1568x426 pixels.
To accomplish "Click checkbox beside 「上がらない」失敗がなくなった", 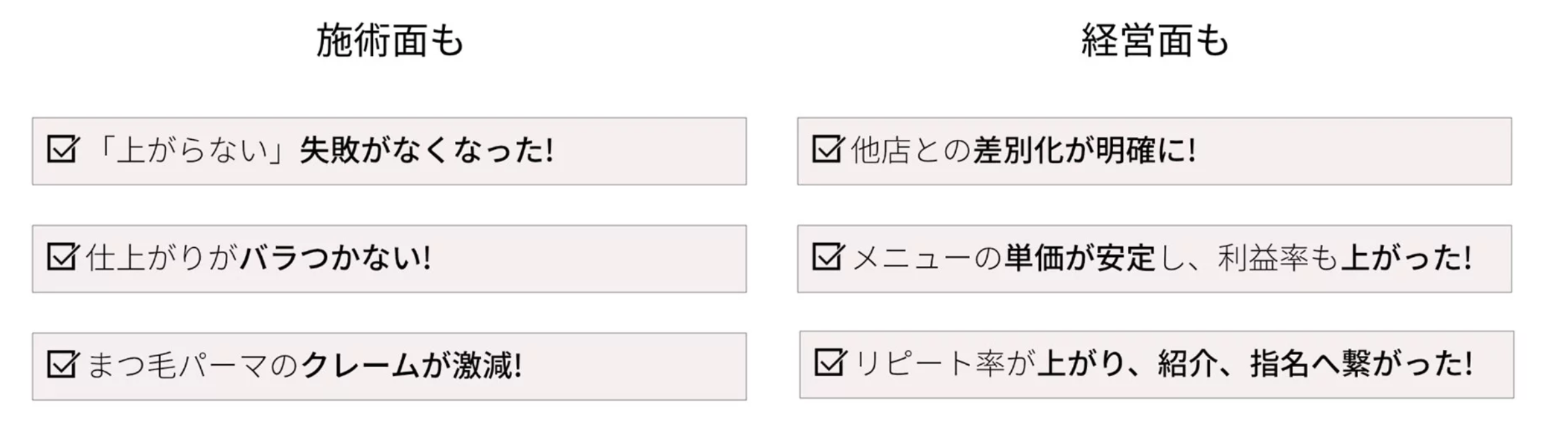I will tap(63, 150).
